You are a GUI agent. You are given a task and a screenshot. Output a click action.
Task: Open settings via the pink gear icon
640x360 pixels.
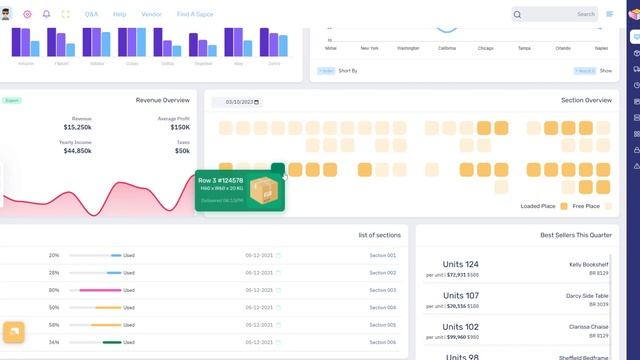pyautogui.click(x=27, y=14)
